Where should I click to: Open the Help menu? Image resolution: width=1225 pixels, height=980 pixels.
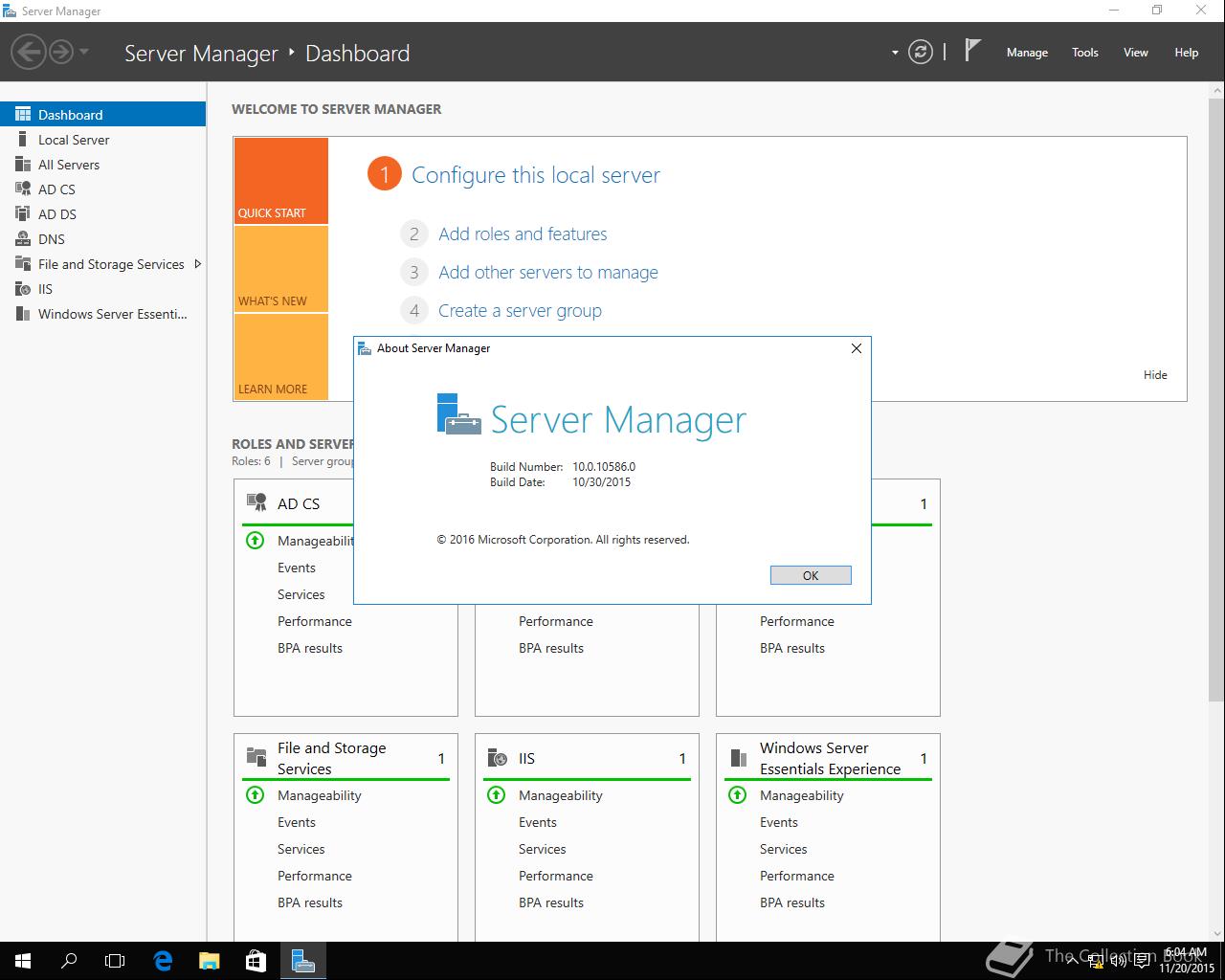[x=1187, y=53]
